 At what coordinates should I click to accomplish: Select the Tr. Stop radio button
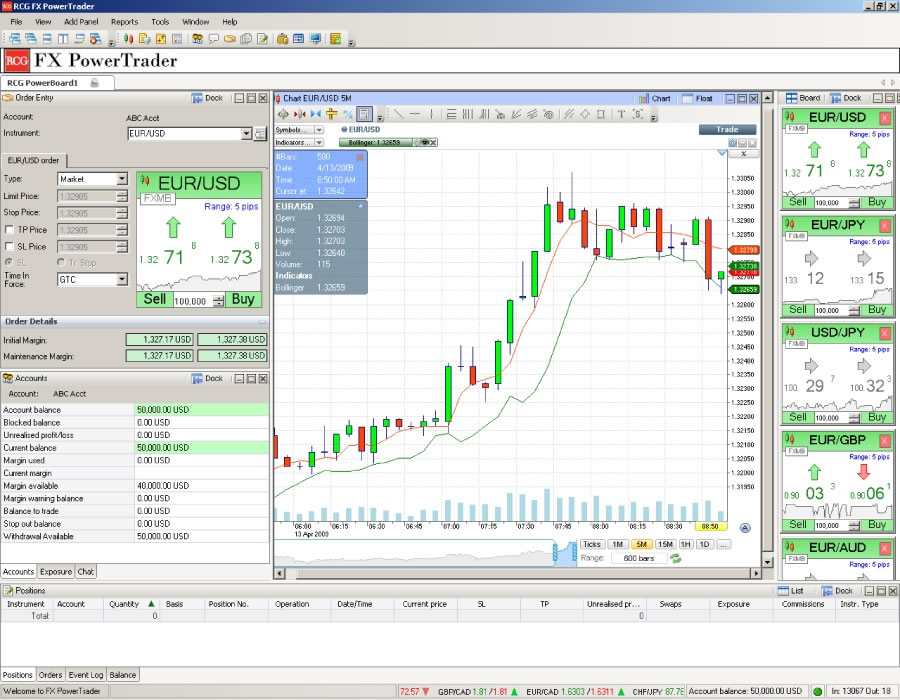61,262
